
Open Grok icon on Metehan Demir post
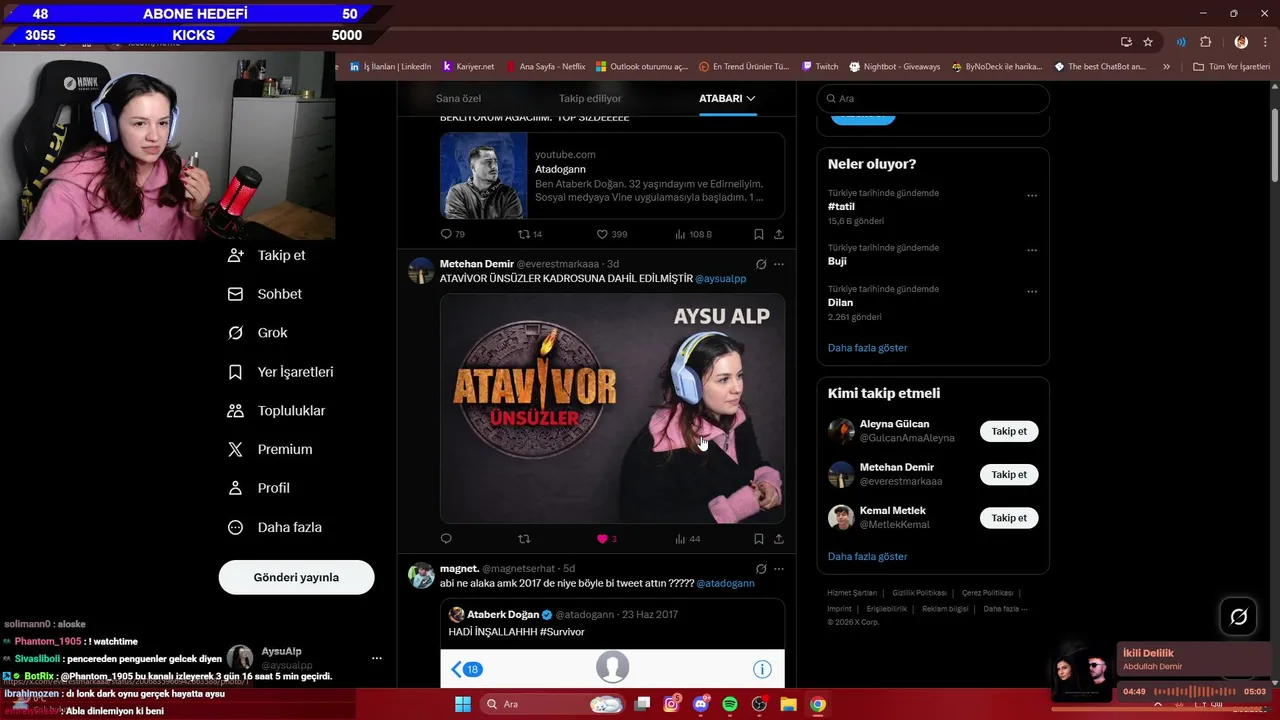click(761, 264)
